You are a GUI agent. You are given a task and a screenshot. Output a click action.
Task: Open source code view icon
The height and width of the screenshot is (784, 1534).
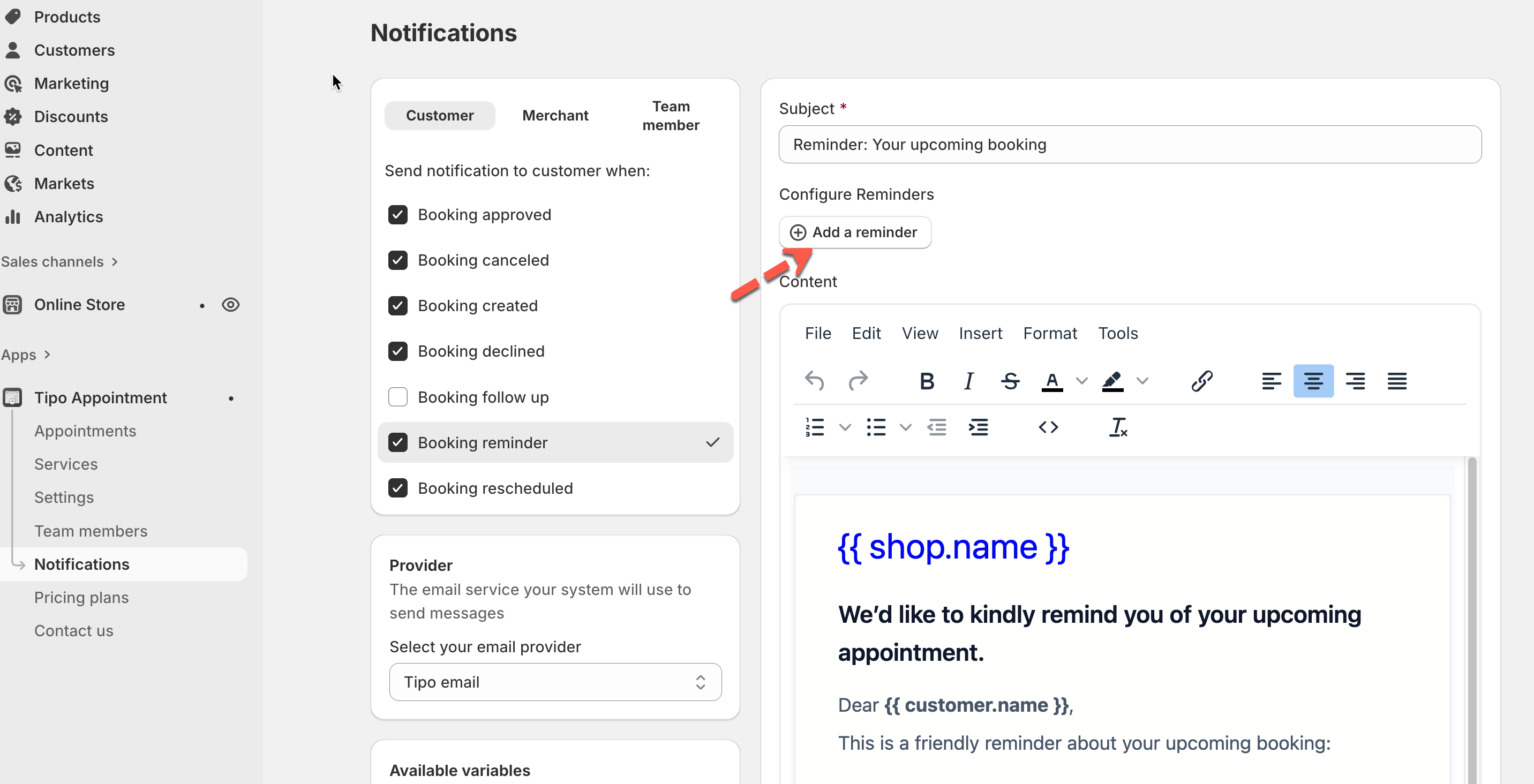[1048, 427]
